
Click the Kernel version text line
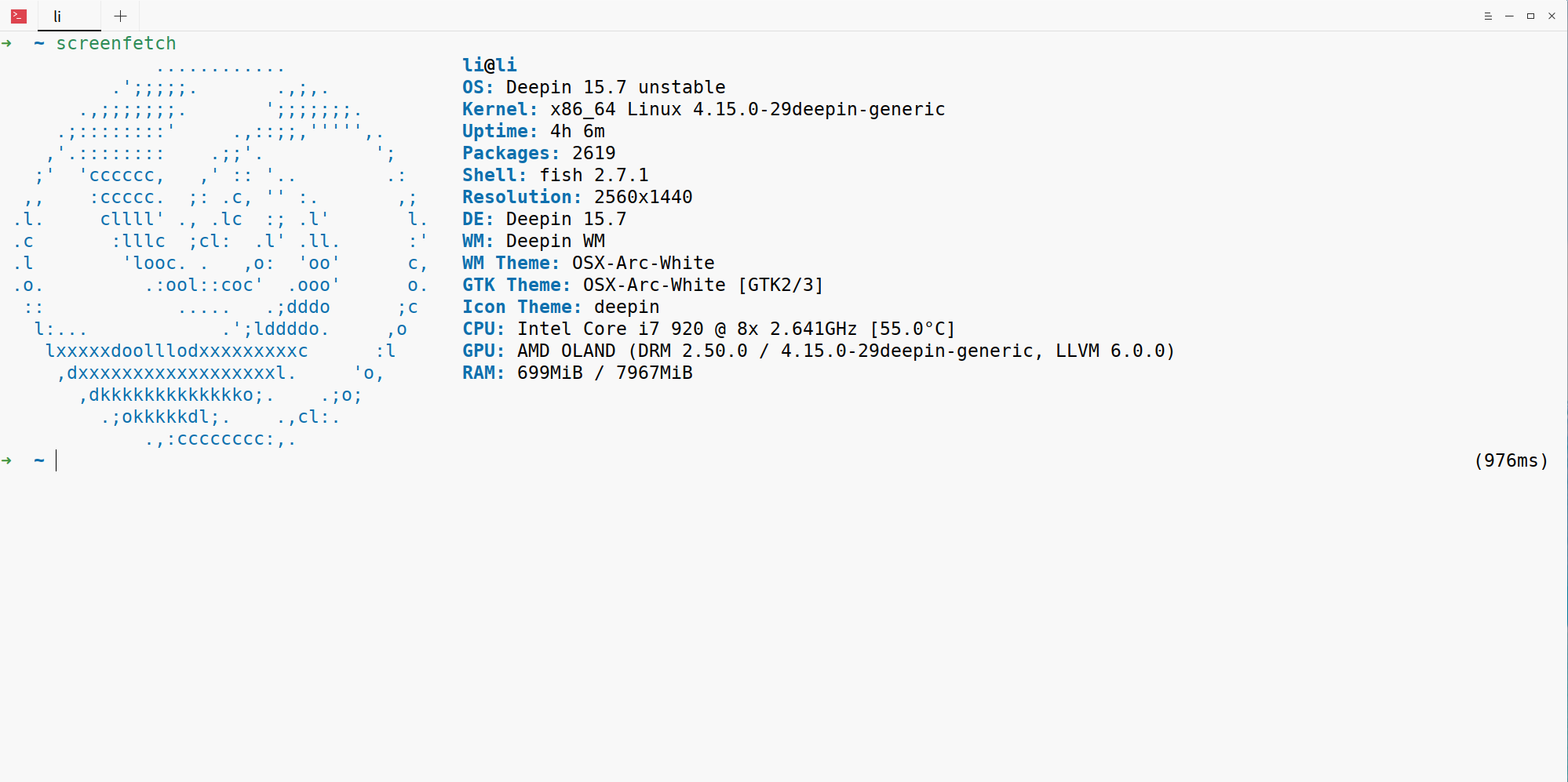(704, 109)
